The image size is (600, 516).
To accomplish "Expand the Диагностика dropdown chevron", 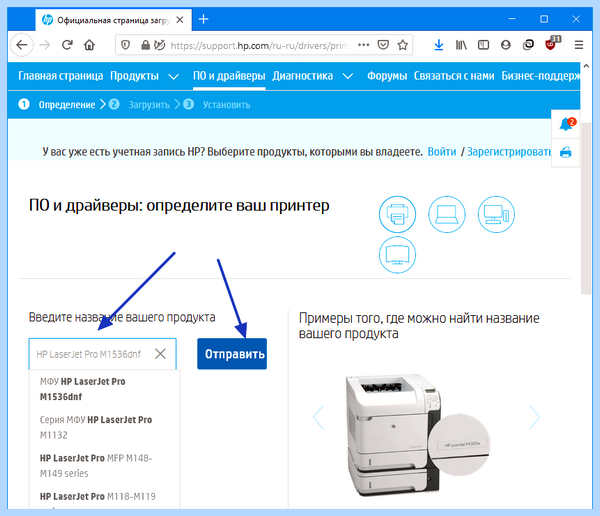I will [x=347, y=77].
